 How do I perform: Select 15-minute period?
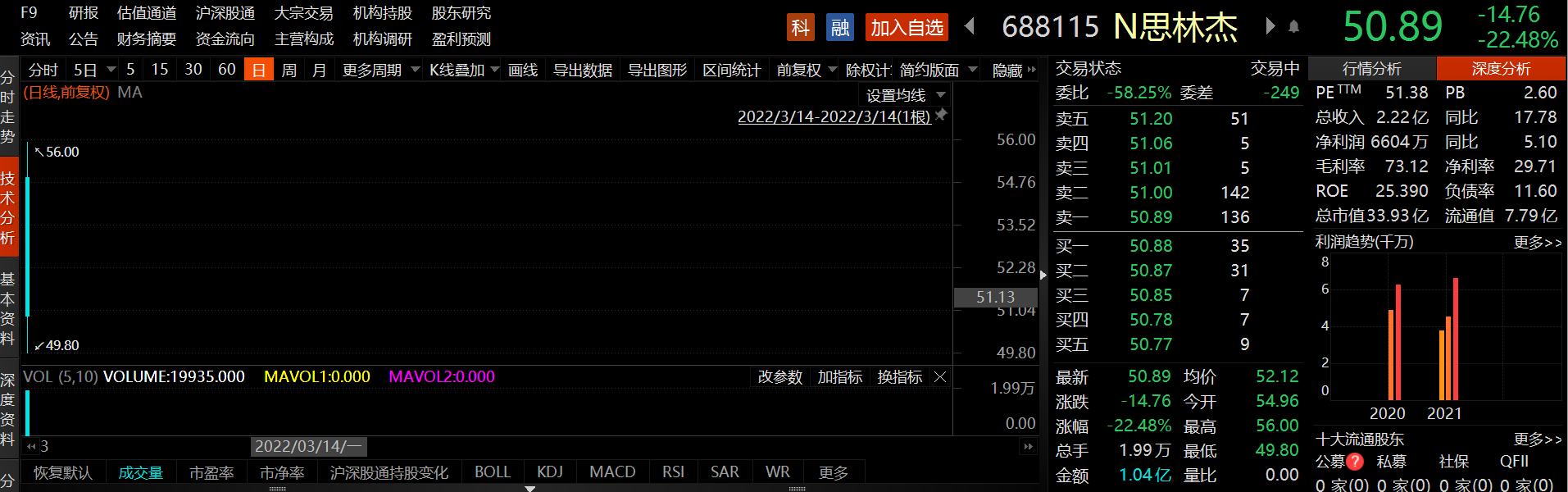click(x=160, y=70)
